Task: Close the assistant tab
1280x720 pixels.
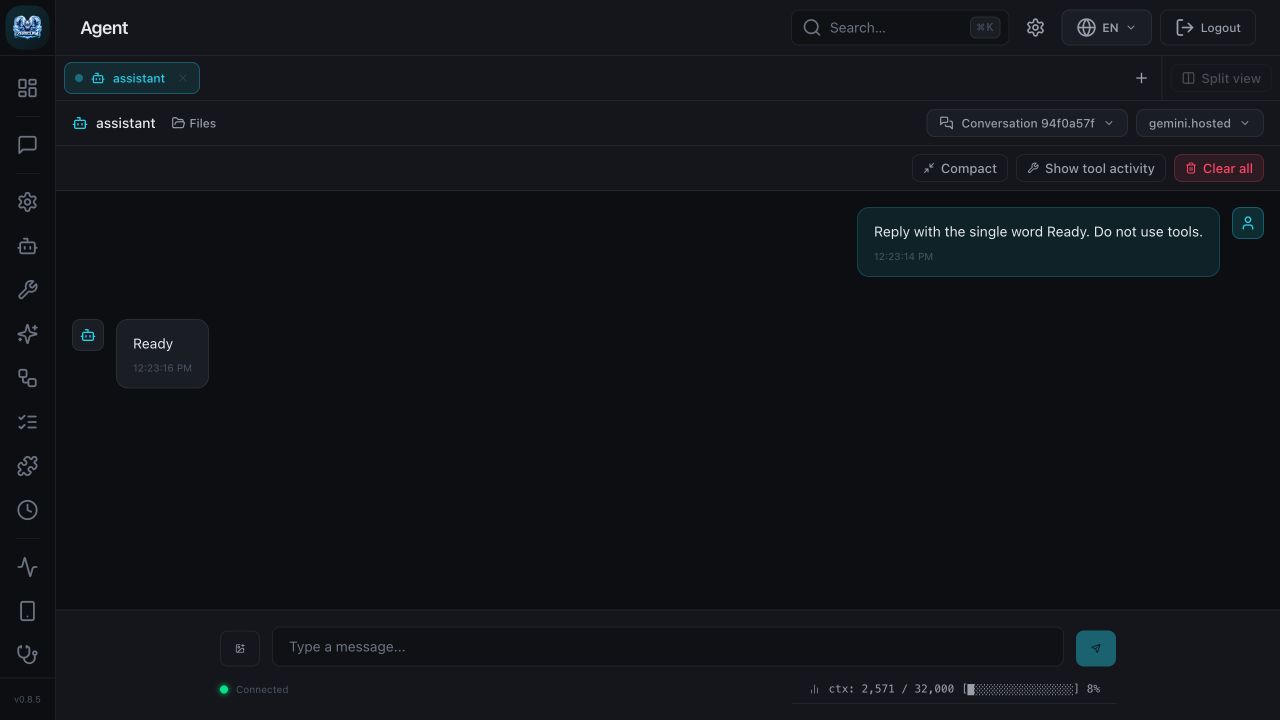Action: [x=183, y=78]
